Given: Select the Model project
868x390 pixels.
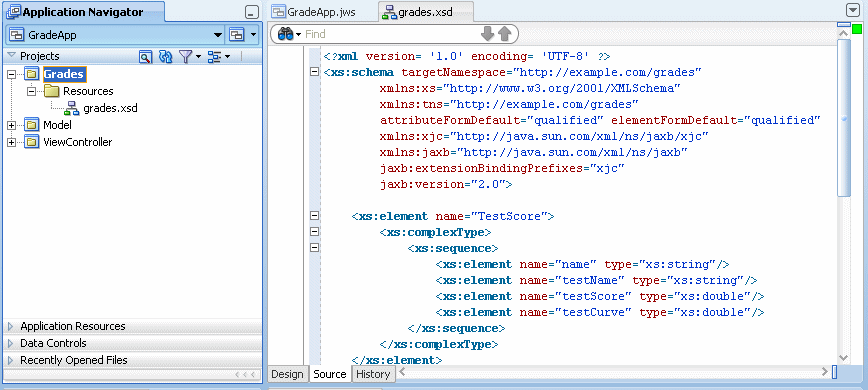Looking at the screenshot, I should pyautogui.click(x=58, y=125).
